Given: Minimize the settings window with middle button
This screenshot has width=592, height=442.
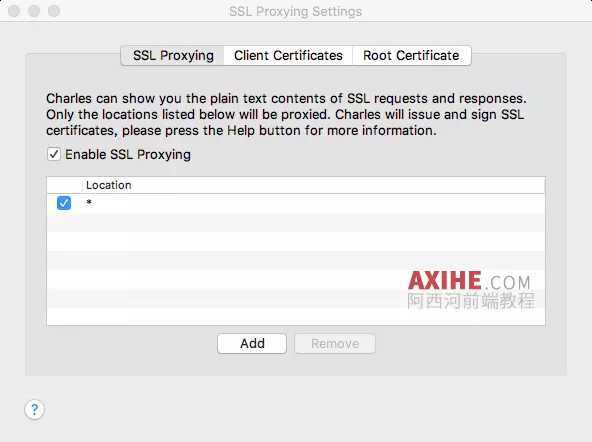Looking at the screenshot, I should 34,11.
